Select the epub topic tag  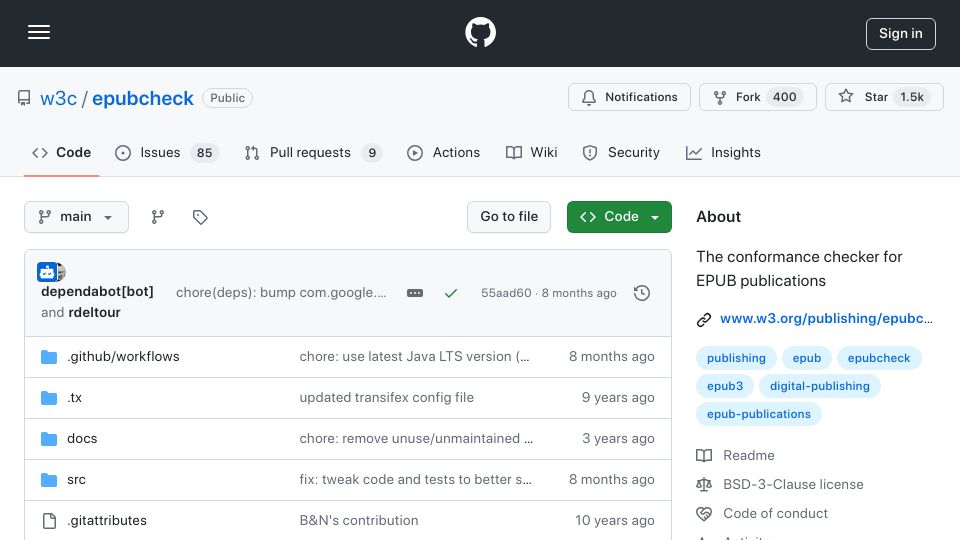click(x=806, y=358)
